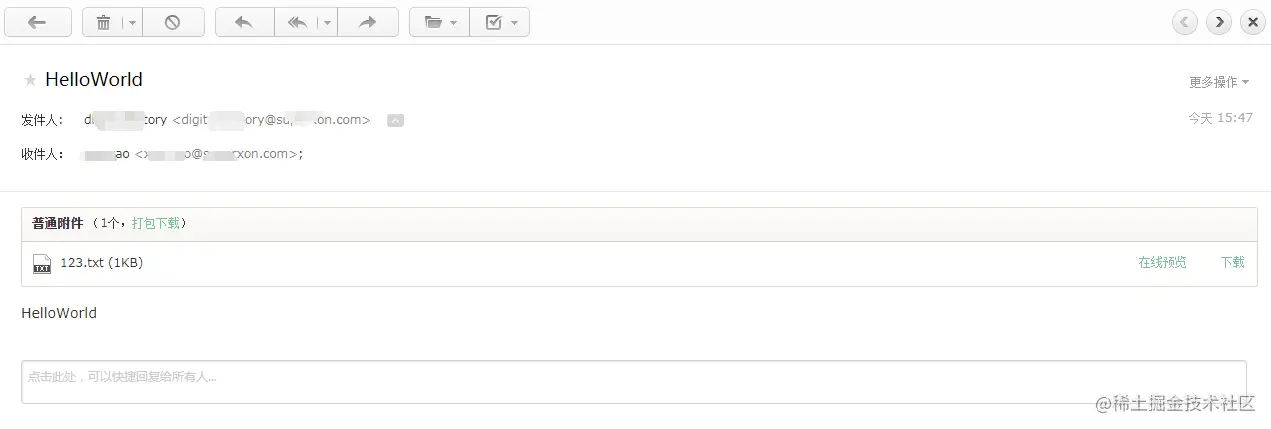Reply to the email using the reply arrow
The width and height of the screenshot is (1271, 429).
point(245,22)
